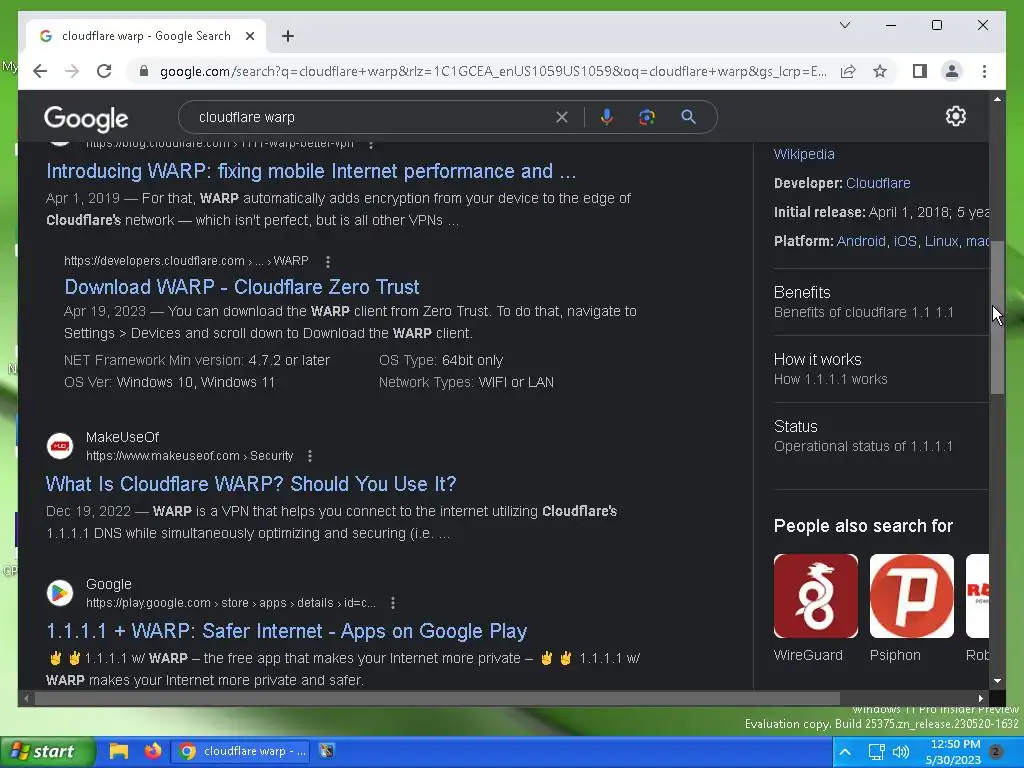
Task: Expand How it works section
Action: 881,369
